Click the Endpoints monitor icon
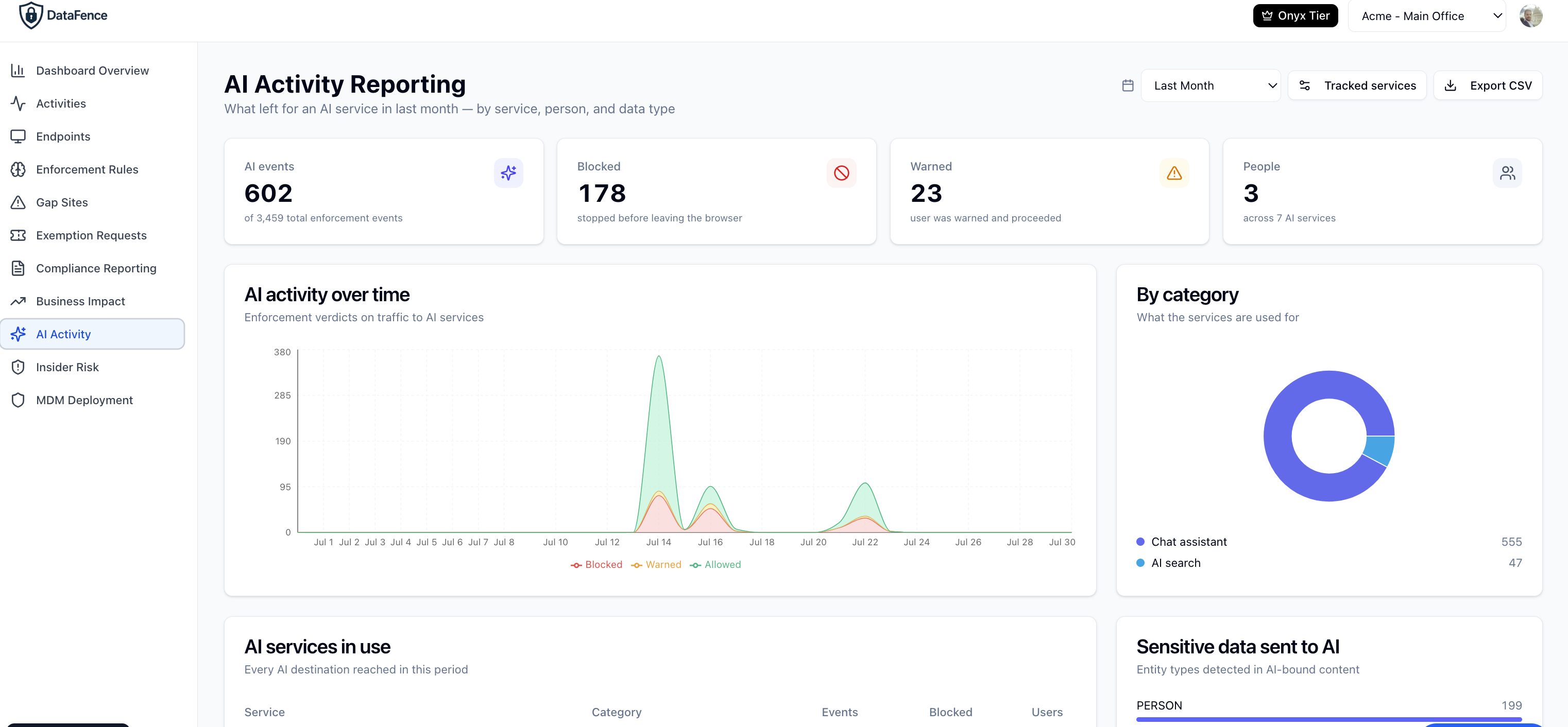The height and width of the screenshot is (727, 1568). coord(18,136)
